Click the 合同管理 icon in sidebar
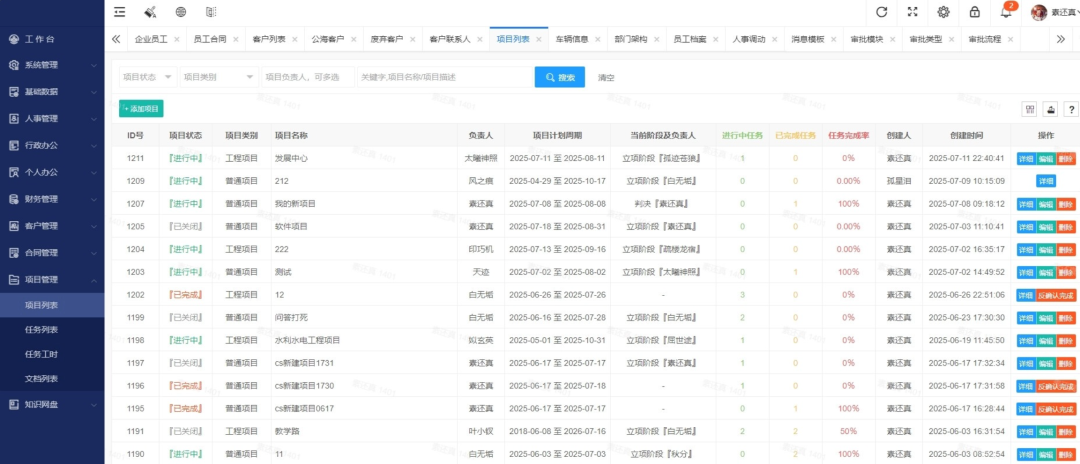The height and width of the screenshot is (464, 1080). tap(14, 253)
